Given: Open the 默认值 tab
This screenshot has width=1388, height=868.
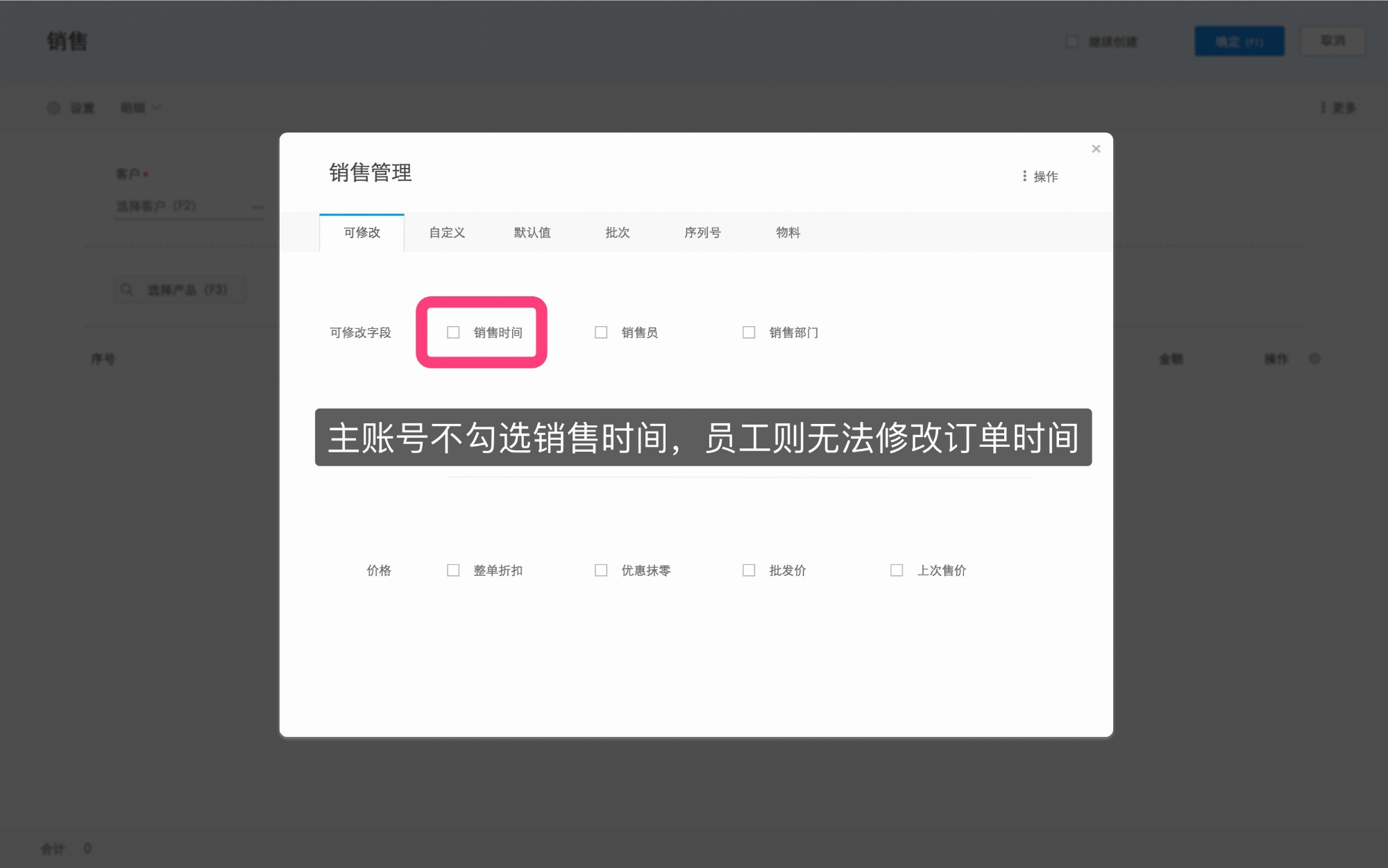Looking at the screenshot, I should coord(532,232).
